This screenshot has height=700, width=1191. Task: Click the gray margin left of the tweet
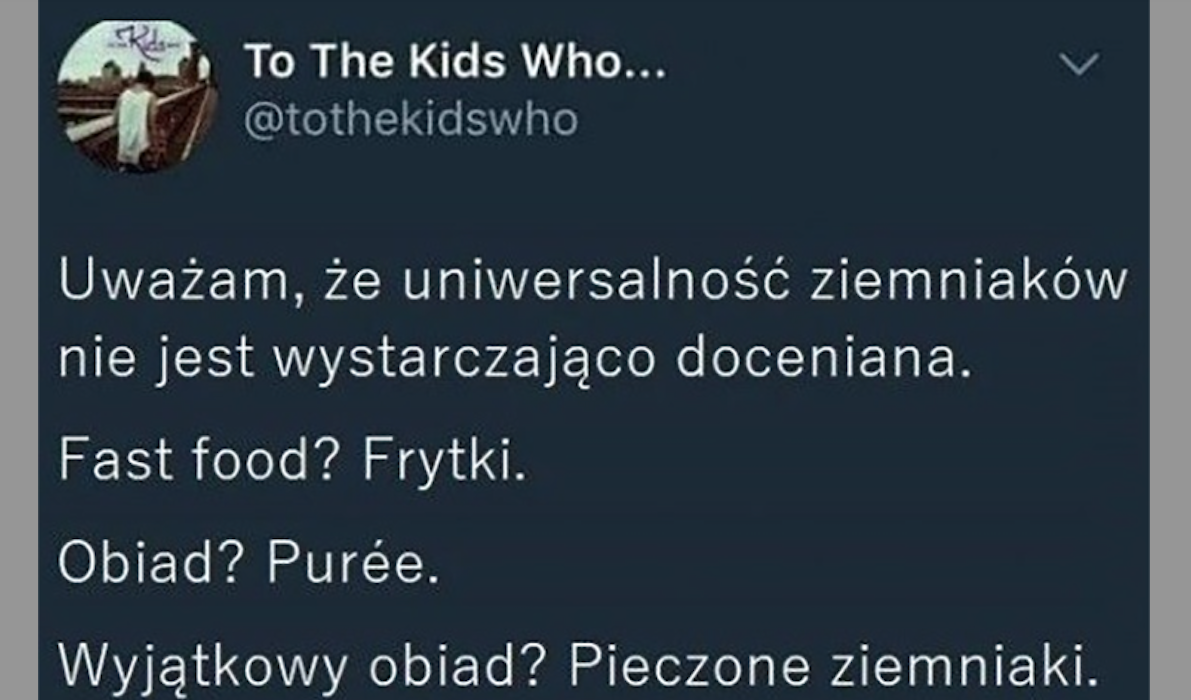click(18, 350)
